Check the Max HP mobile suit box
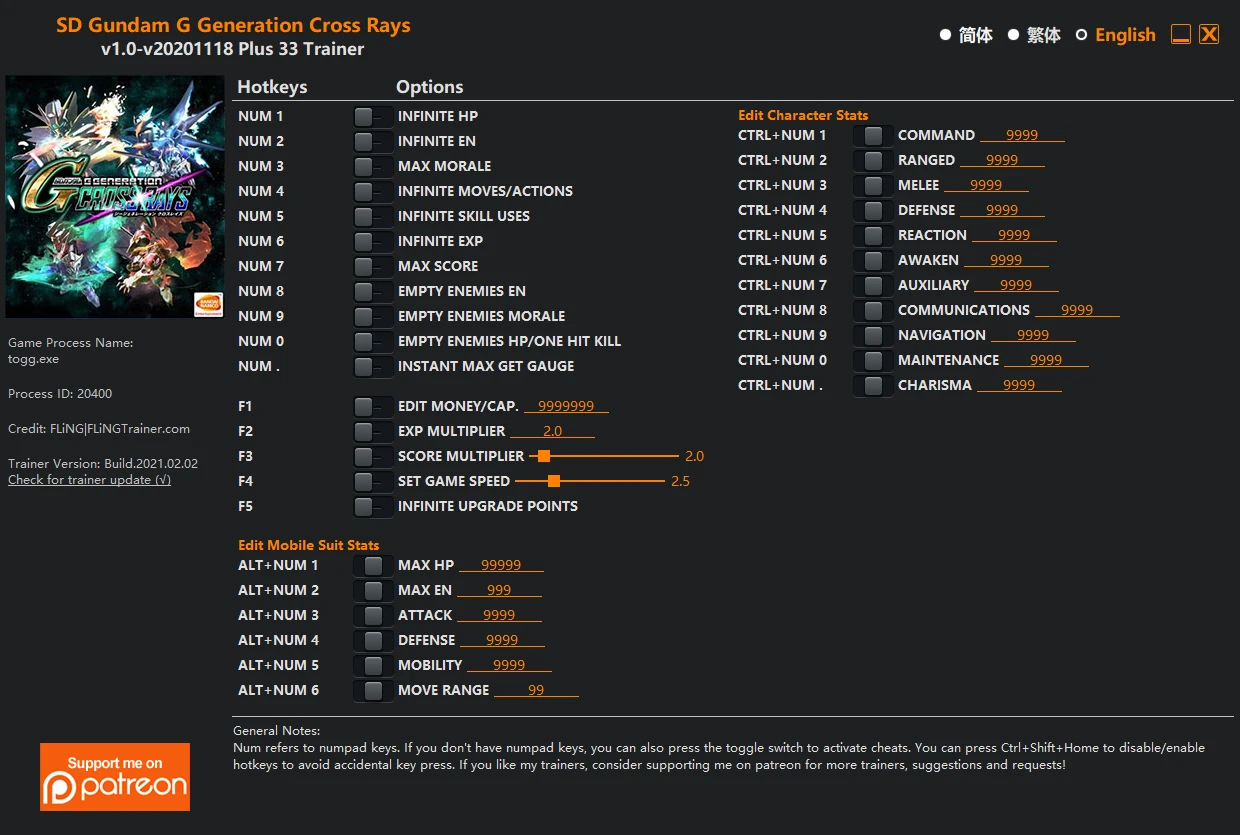The image size is (1240, 835). pos(373,566)
